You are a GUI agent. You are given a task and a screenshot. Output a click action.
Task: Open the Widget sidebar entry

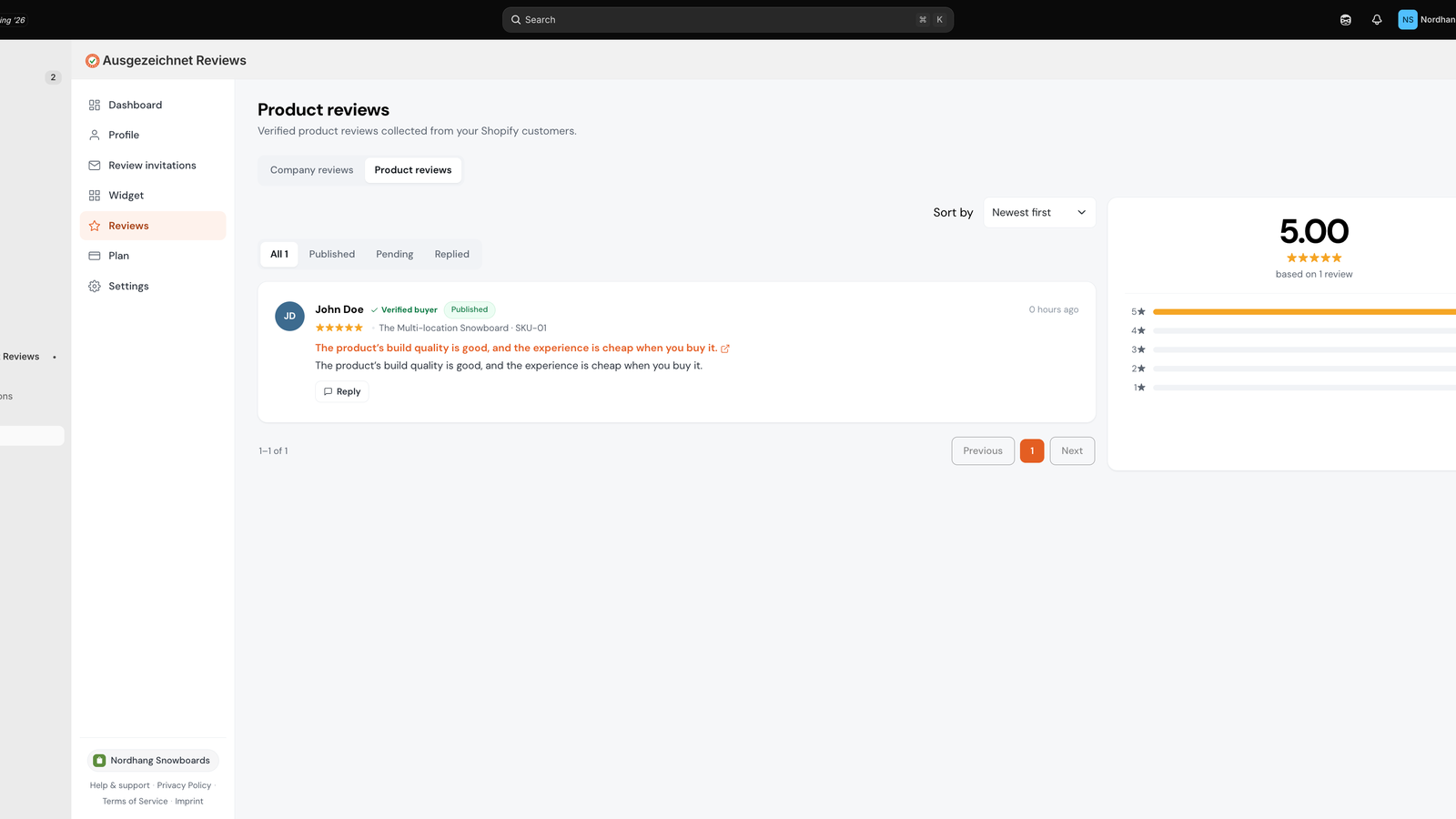click(x=153, y=195)
